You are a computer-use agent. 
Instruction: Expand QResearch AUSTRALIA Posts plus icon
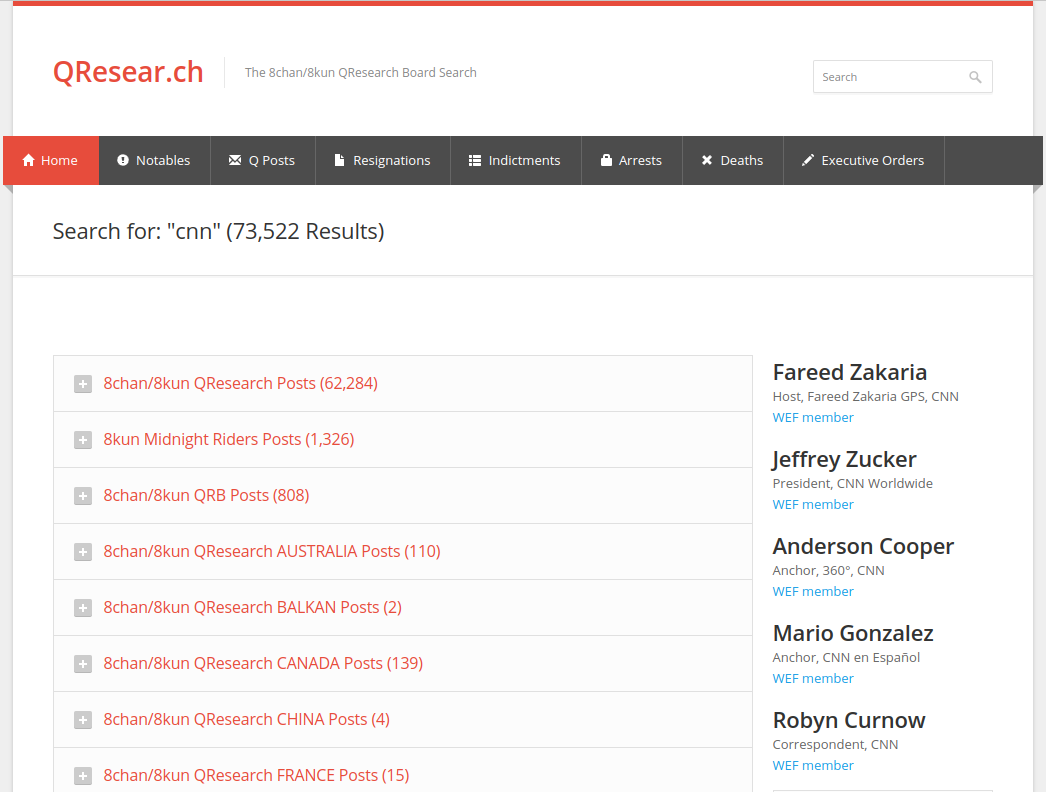click(83, 552)
